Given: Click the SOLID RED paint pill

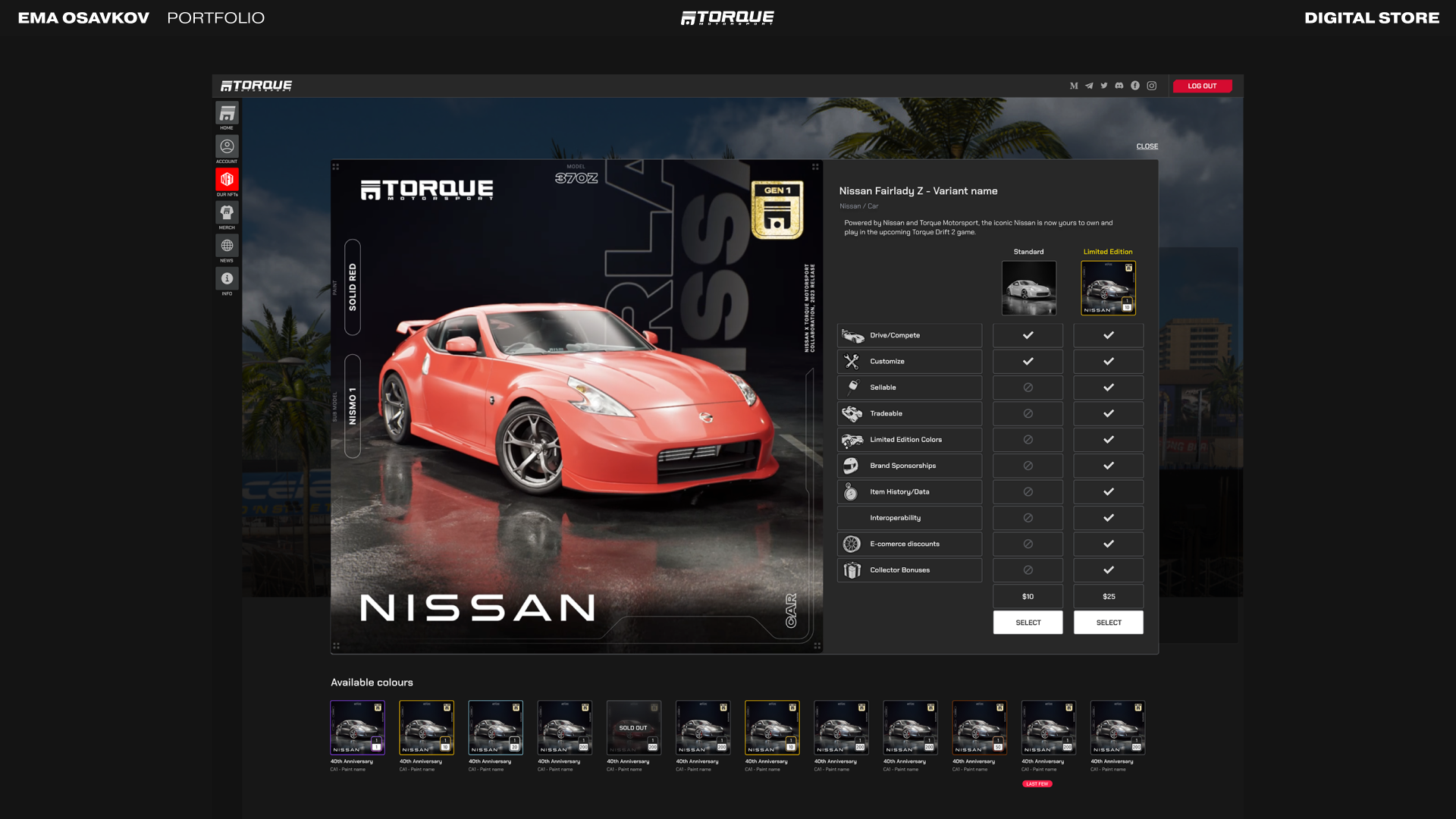Looking at the screenshot, I should [x=353, y=287].
